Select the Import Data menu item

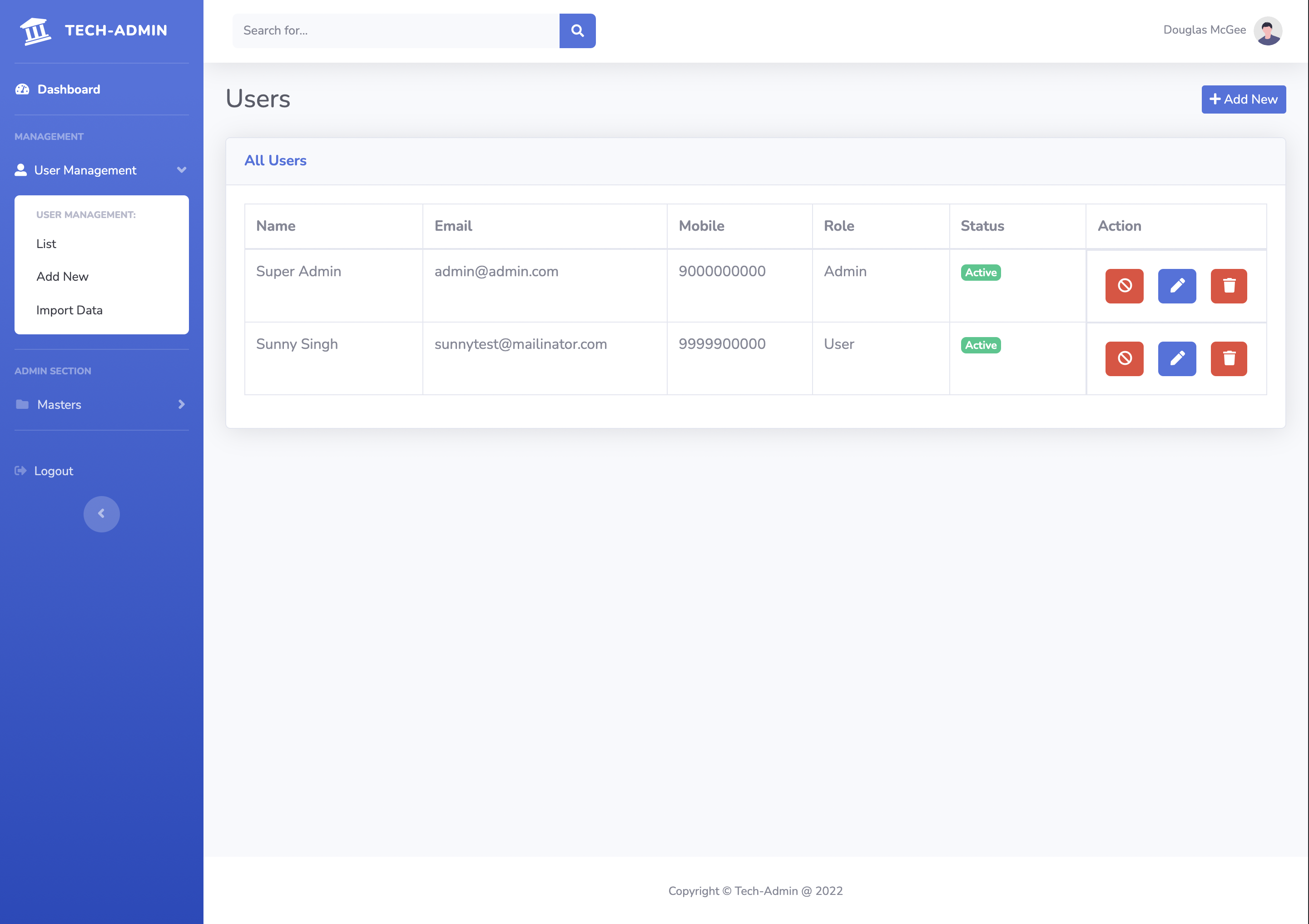click(69, 309)
